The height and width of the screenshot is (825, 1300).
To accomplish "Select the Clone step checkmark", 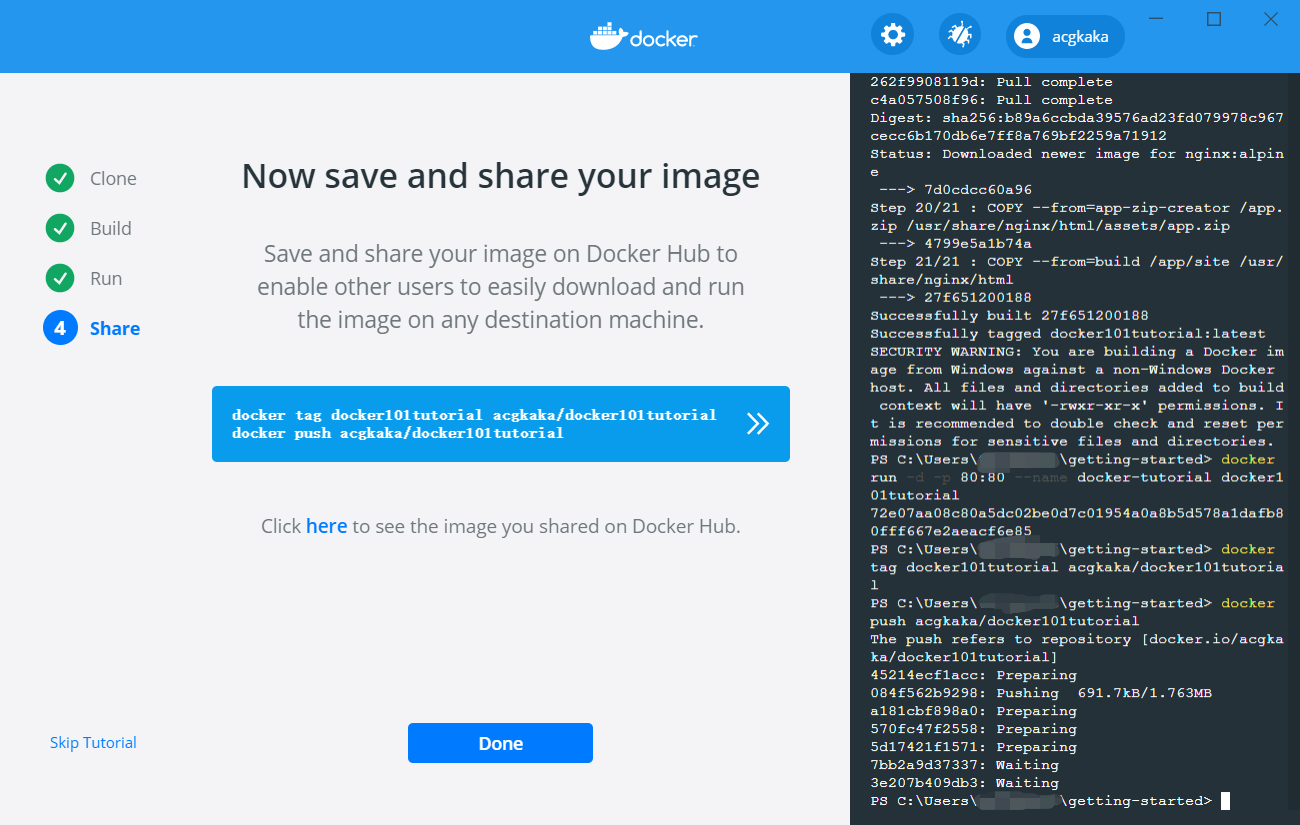I will pos(60,178).
